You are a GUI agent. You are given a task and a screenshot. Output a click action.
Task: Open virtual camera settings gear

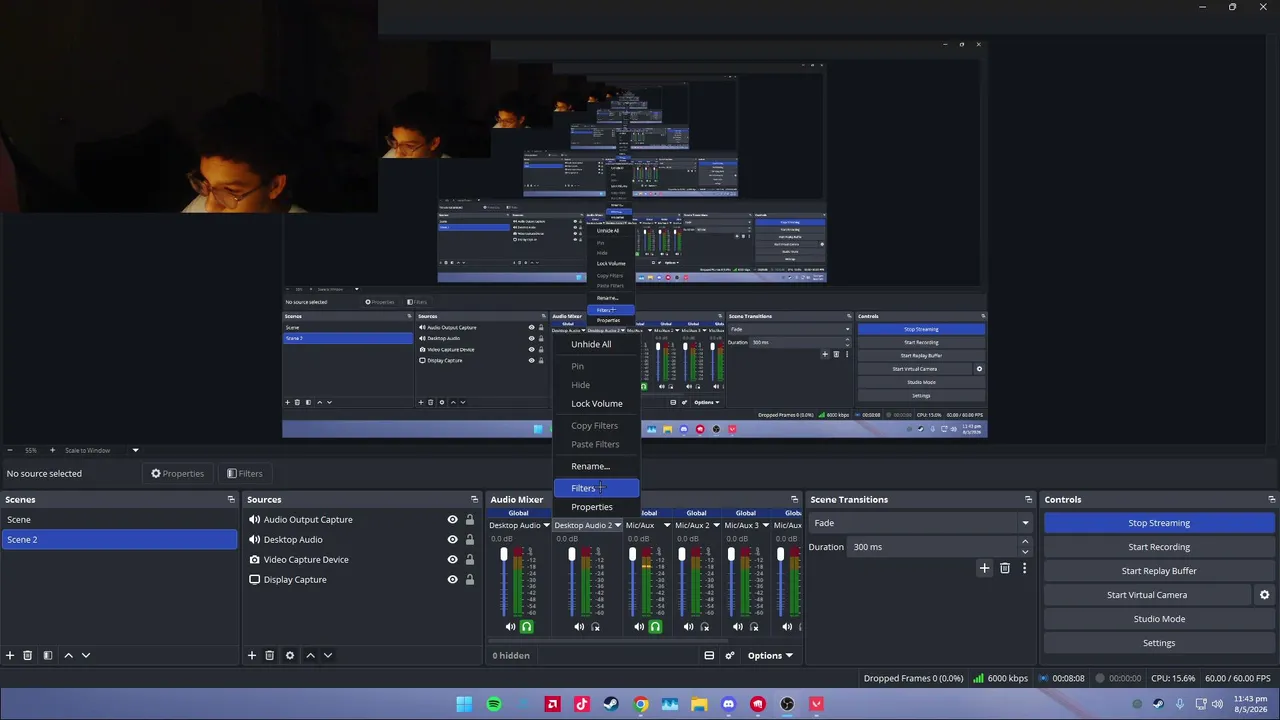point(1264,595)
